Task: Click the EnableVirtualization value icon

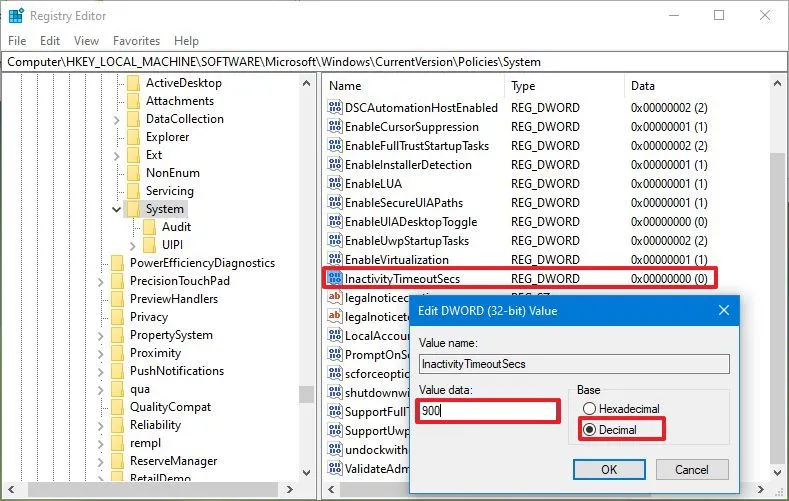Action: [335, 259]
